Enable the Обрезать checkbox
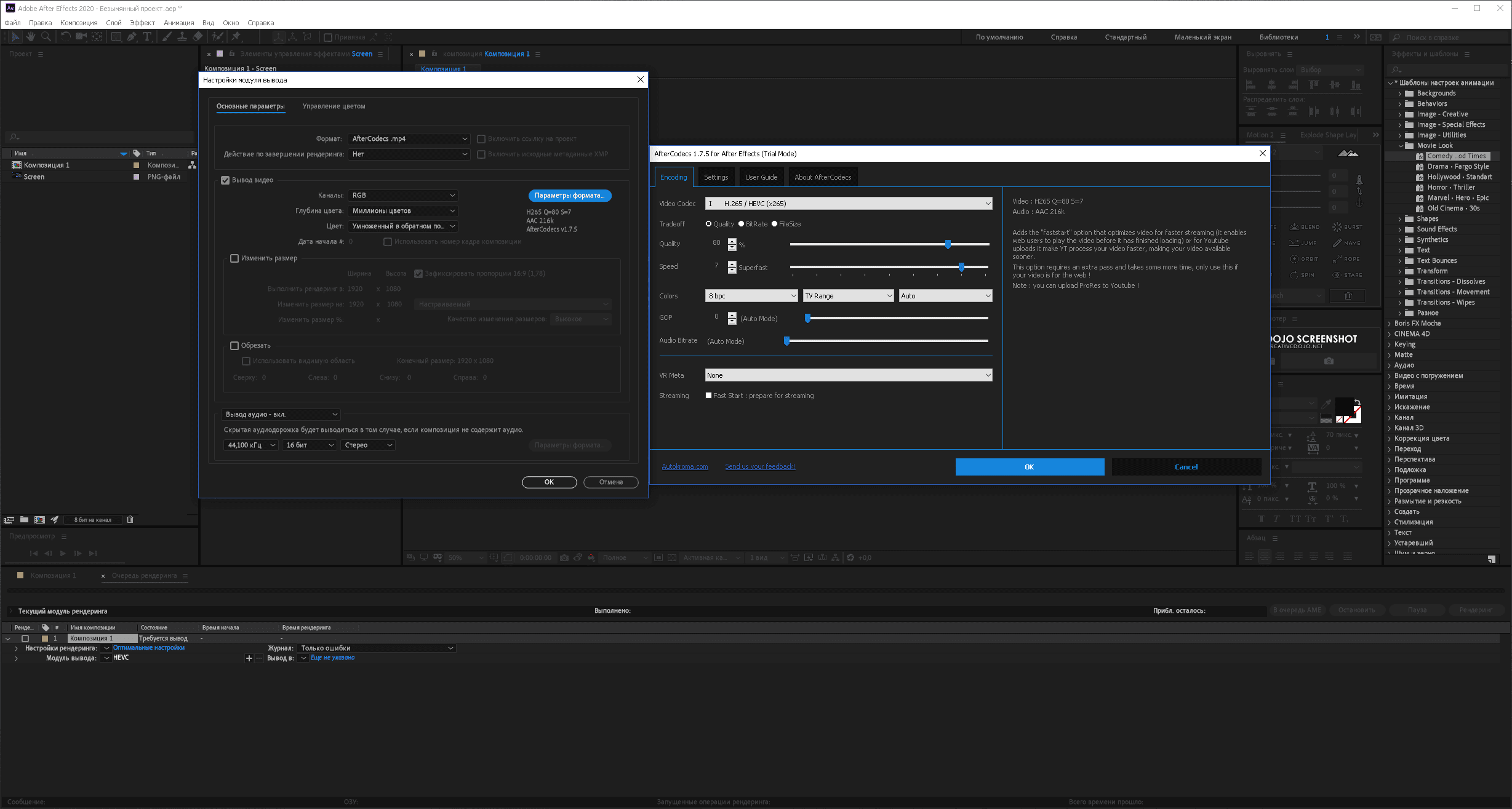This screenshot has height=809, width=1512. pyautogui.click(x=234, y=346)
